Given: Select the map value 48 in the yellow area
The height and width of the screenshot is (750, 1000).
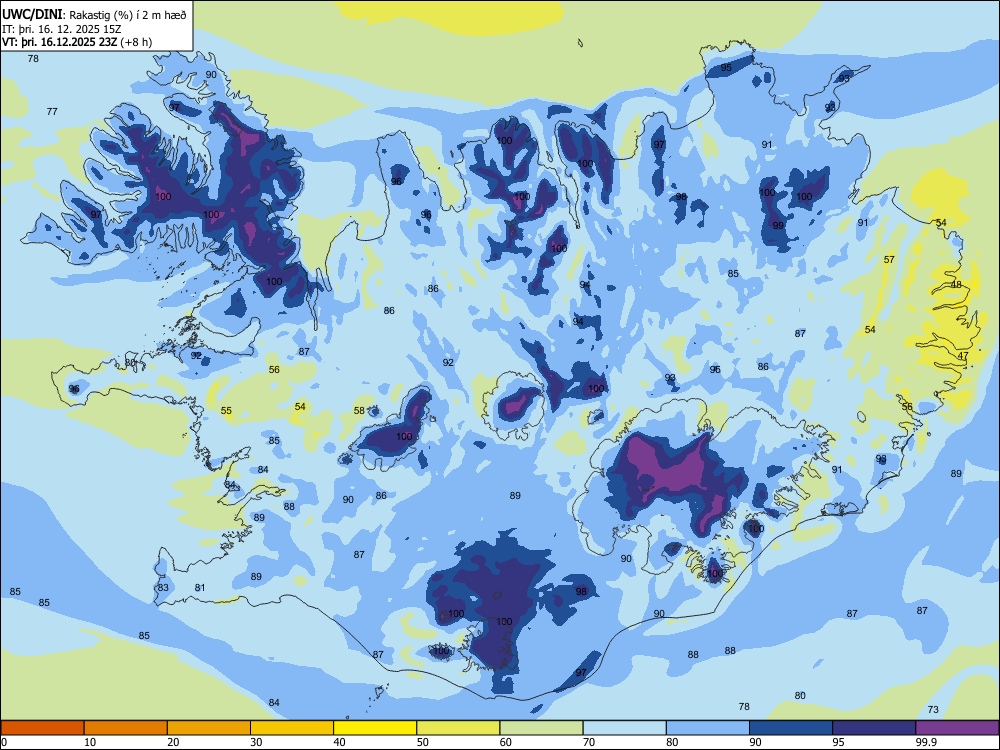Looking at the screenshot, I should pyautogui.click(x=956, y=284).
